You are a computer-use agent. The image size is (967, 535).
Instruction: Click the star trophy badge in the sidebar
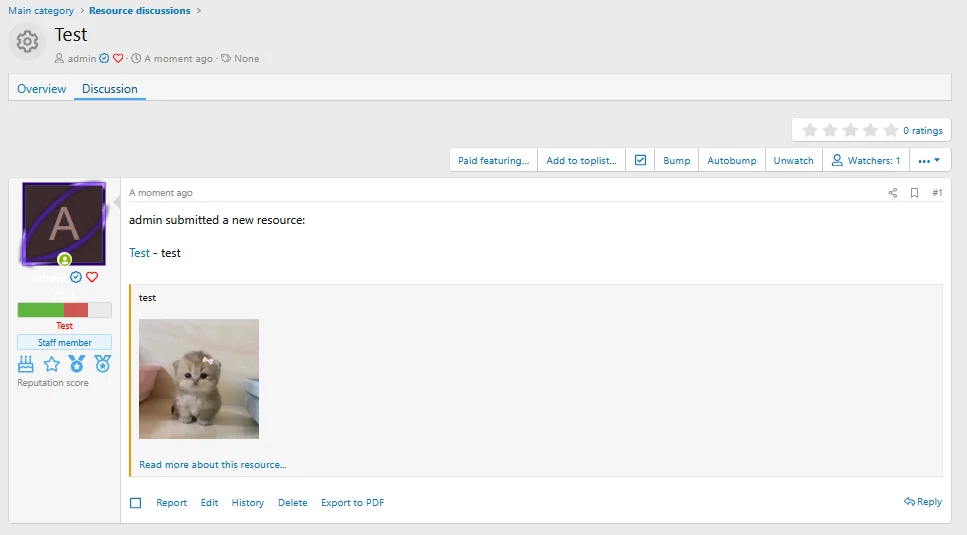click(52, 364)
